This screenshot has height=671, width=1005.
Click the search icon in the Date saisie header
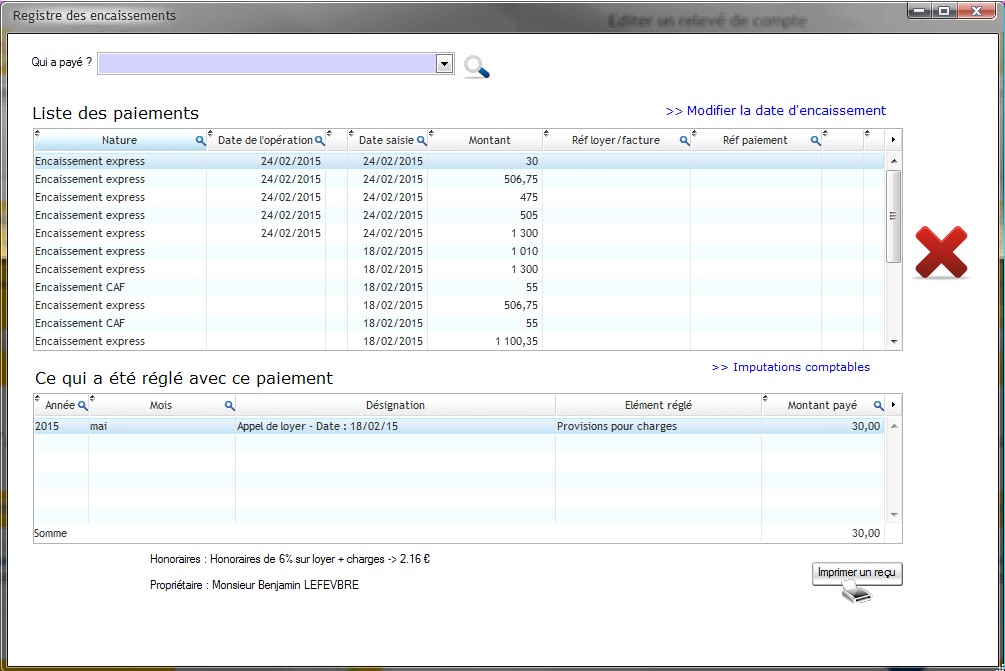[422, 140]
